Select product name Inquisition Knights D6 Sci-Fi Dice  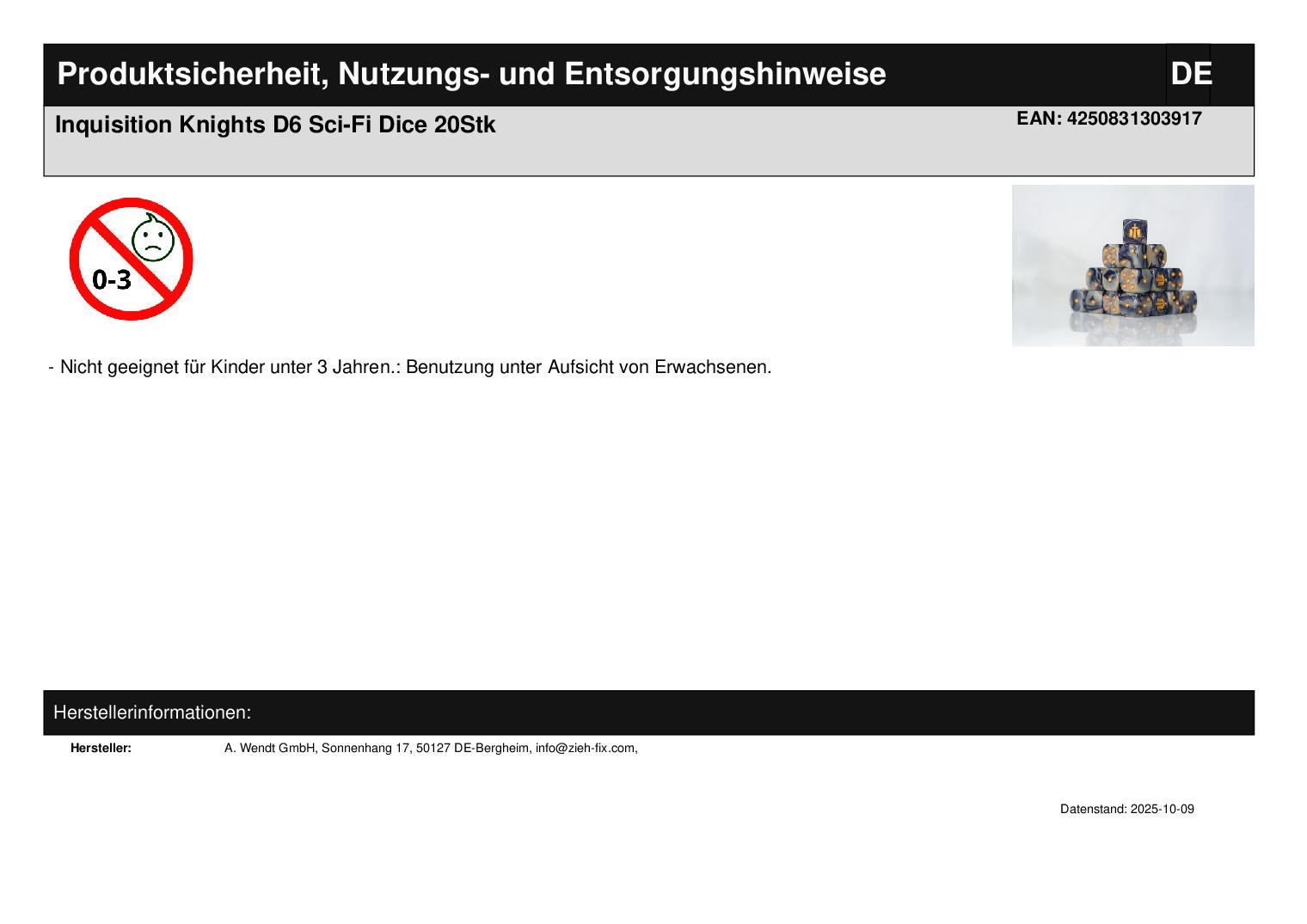243,125
